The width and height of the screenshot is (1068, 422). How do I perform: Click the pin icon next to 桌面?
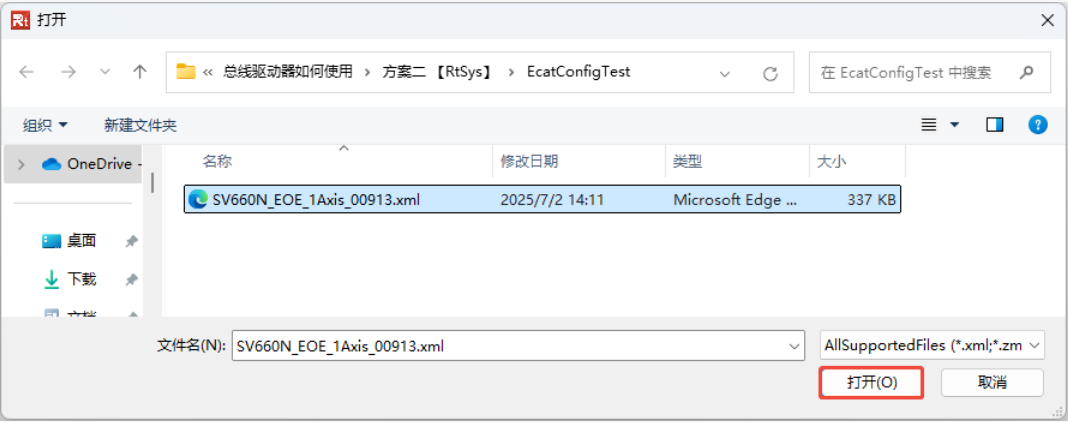(x=131, y=241)
